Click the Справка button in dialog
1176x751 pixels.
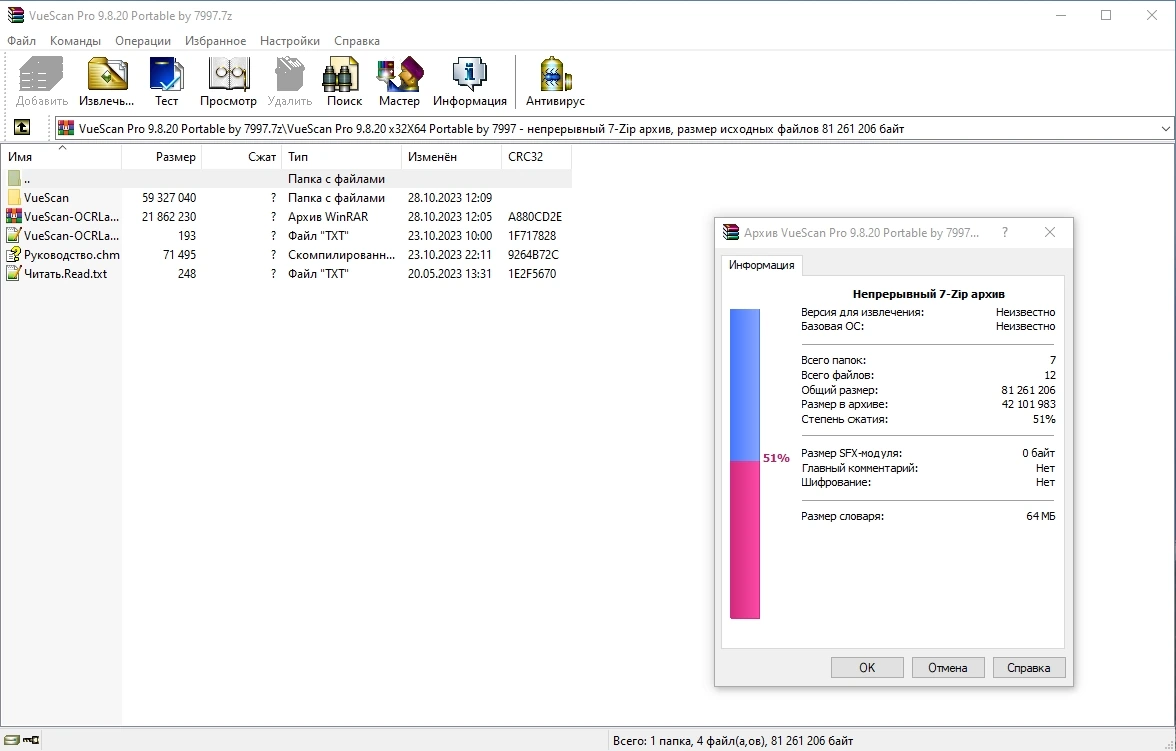click(x=1029, y=668)
